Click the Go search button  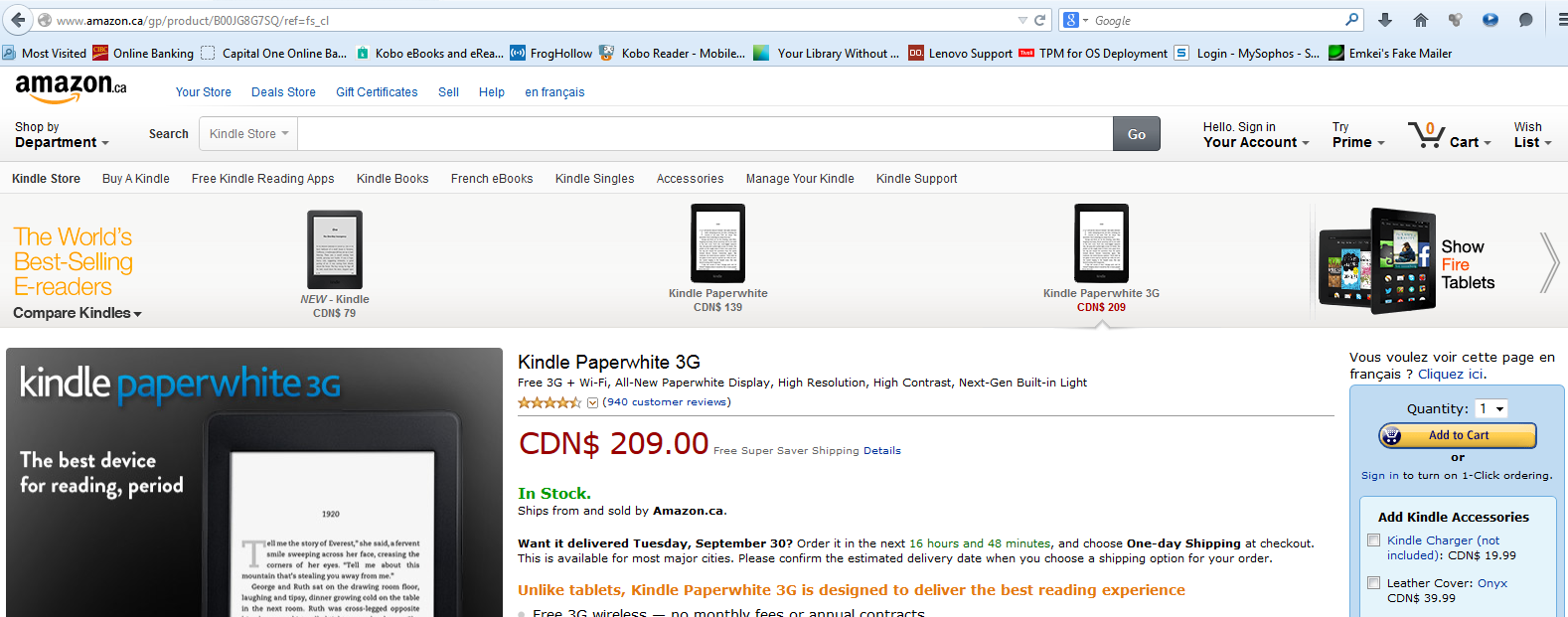(x=1137, y=134)
